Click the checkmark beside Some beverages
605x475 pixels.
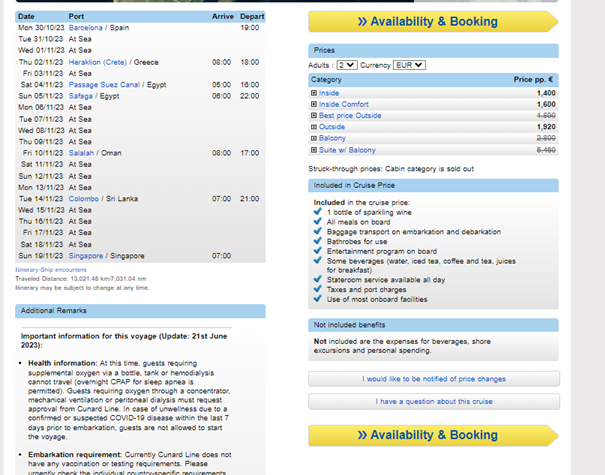click(x=318, y=260)
